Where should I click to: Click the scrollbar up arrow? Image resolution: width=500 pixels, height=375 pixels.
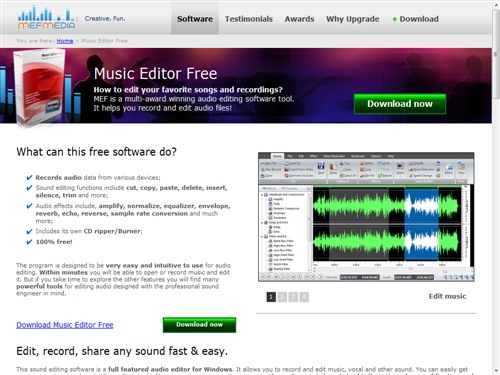click(x=496, y=5)
